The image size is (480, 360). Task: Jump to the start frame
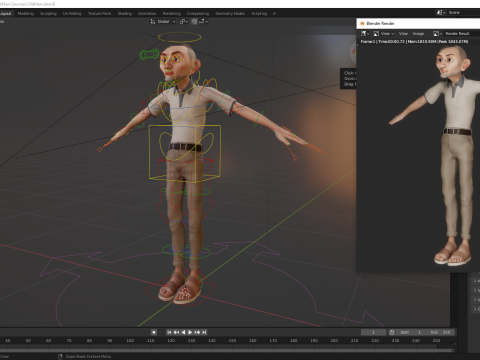point(169,332)
